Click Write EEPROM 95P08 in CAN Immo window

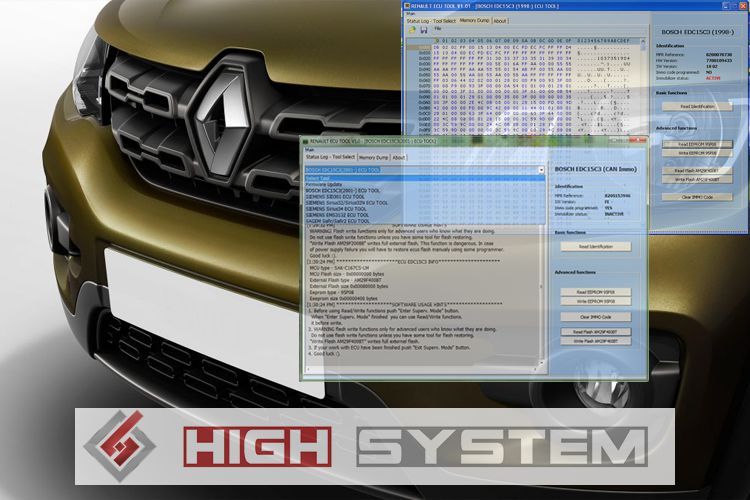596,301
